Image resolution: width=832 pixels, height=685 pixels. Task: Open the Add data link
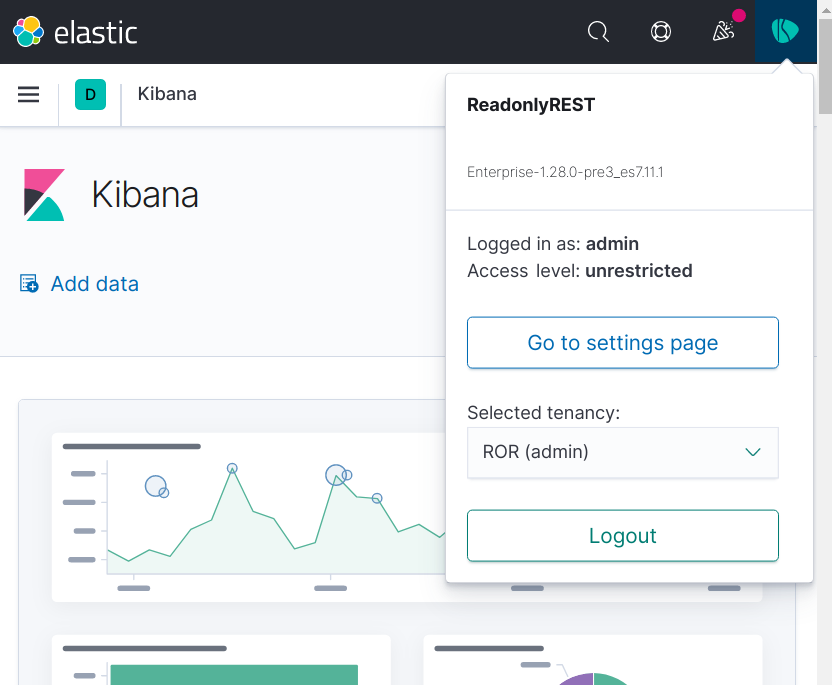94,284
